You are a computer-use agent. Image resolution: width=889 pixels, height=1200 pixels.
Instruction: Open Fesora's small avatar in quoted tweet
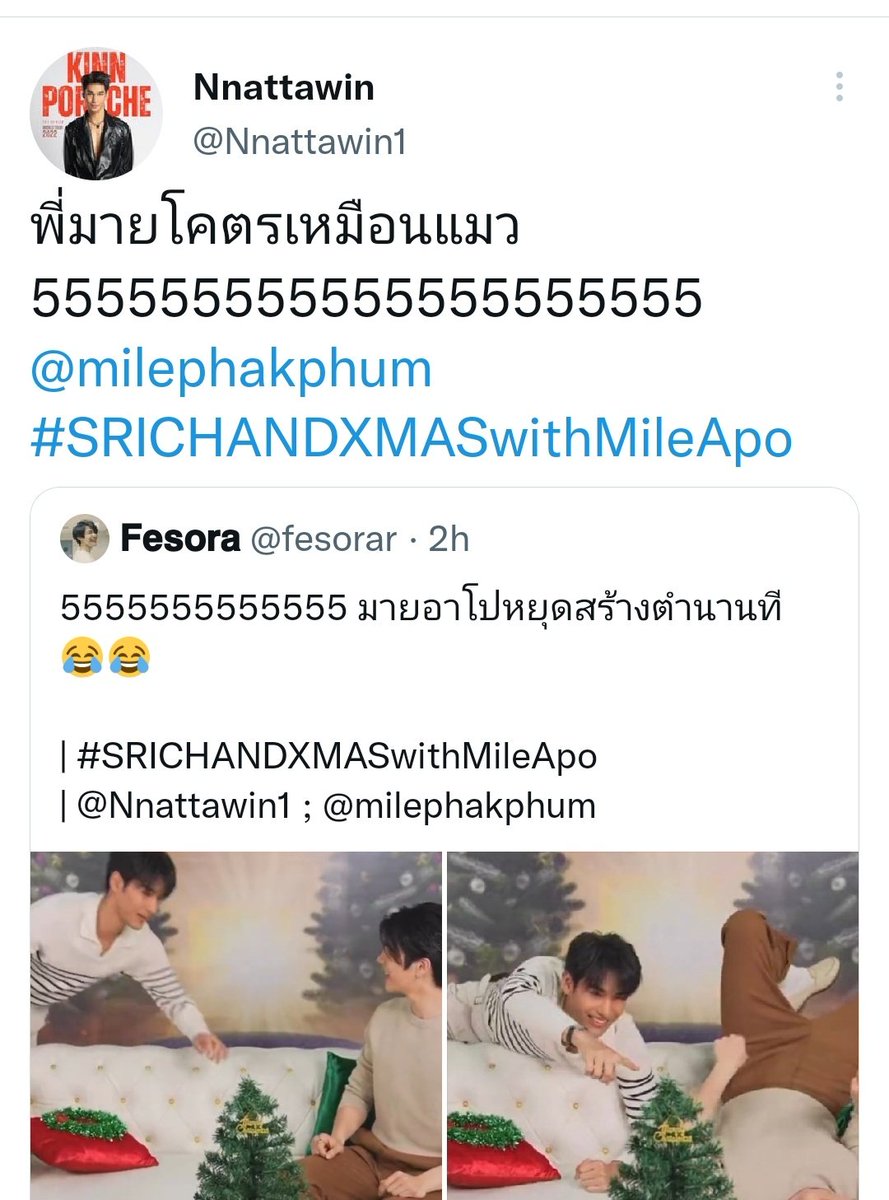point(84,539)
